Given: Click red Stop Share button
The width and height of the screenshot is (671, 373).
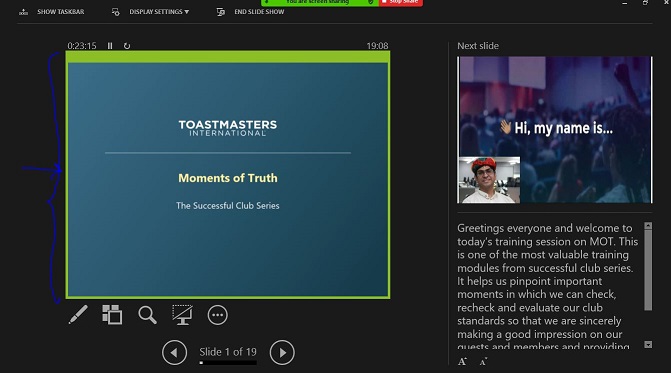Looking at the screenshot, I should point(400,3).
